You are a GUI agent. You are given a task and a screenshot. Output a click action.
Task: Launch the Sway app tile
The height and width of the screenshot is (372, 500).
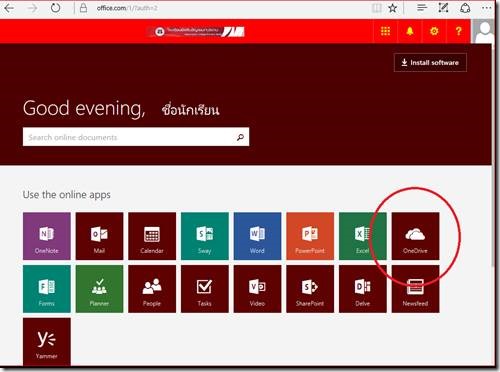point(205,236)
